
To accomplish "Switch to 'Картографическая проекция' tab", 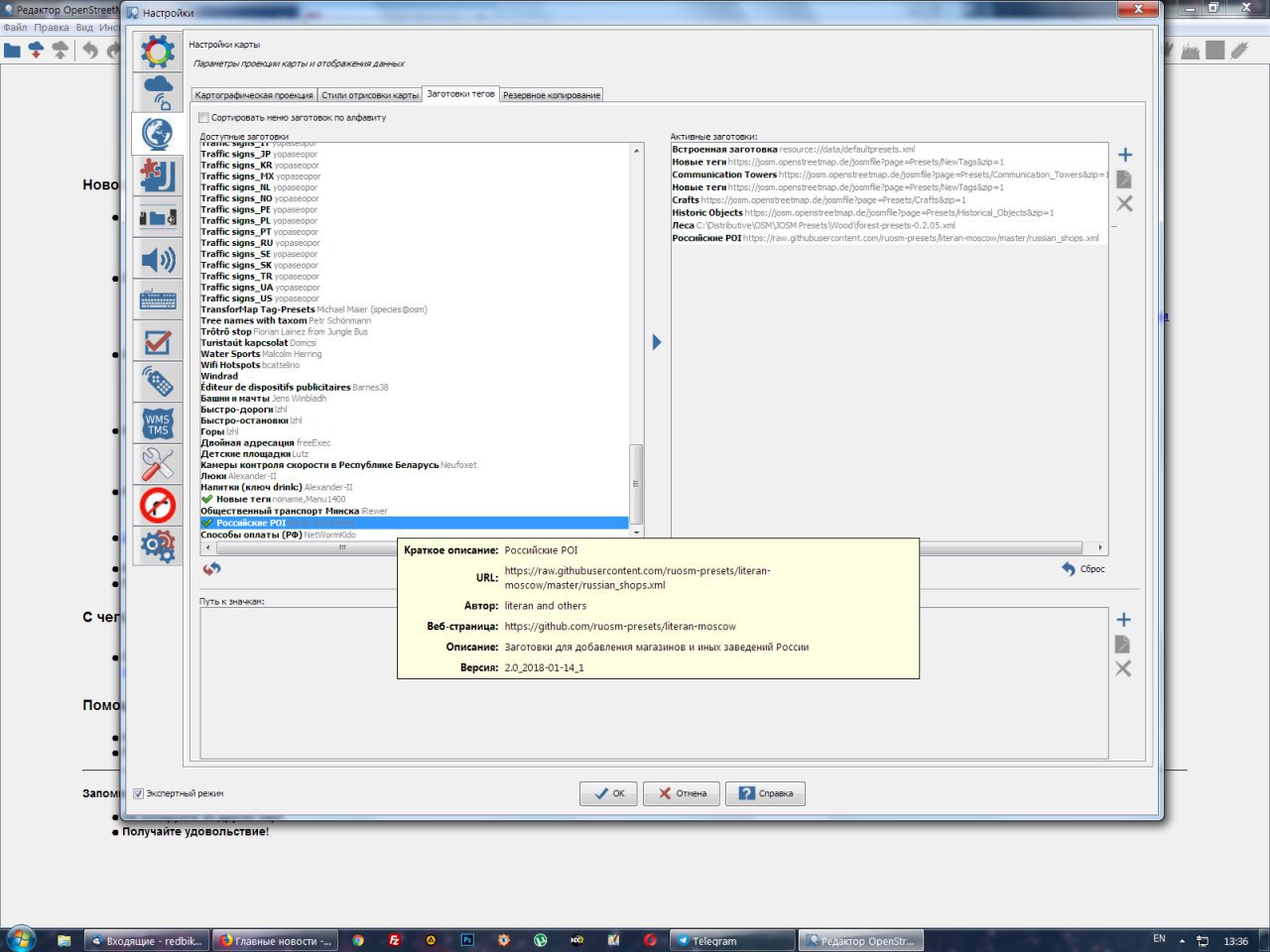I will point(254,95).
